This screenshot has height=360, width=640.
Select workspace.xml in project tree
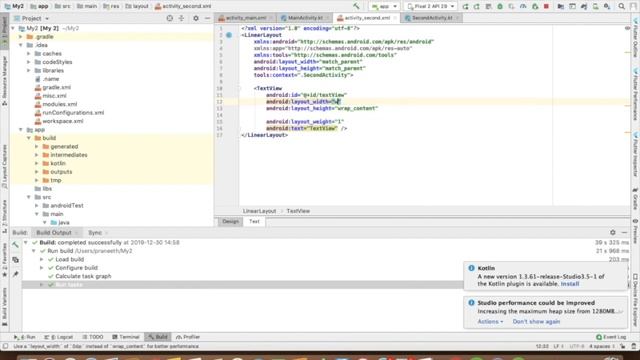63,121
